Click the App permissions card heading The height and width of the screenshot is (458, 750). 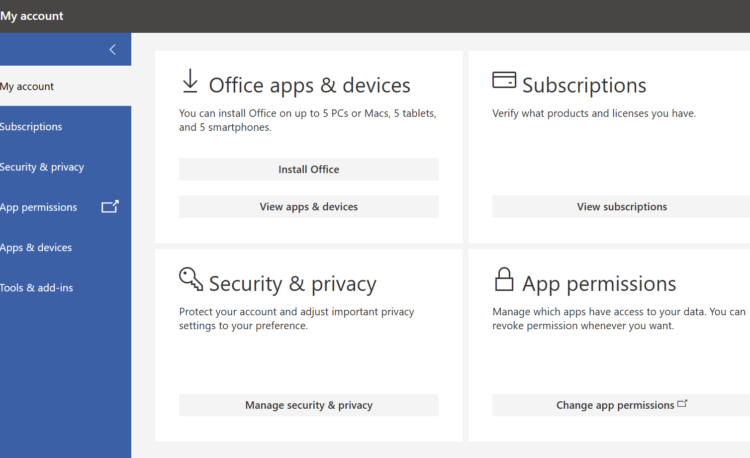point(599,284)
